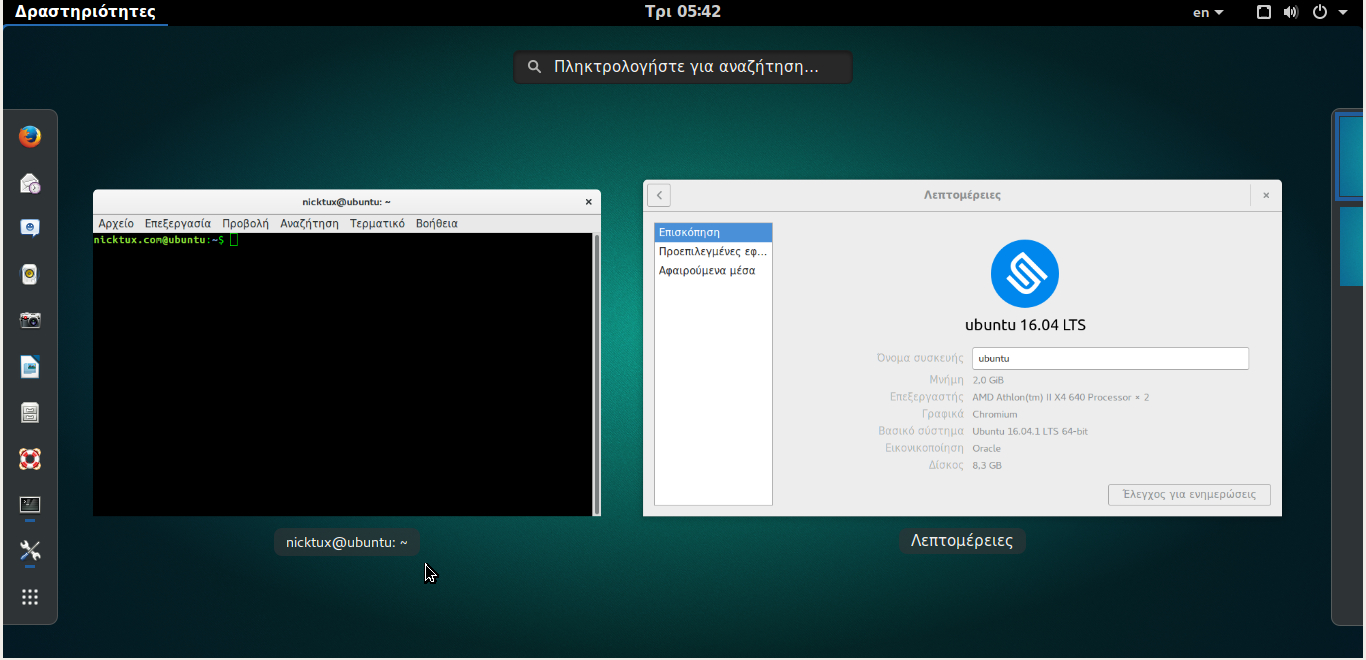This screenshot has height=660, width=1366.
Task: Open the Evolution mail icon in dock
Action: (30, 183)
